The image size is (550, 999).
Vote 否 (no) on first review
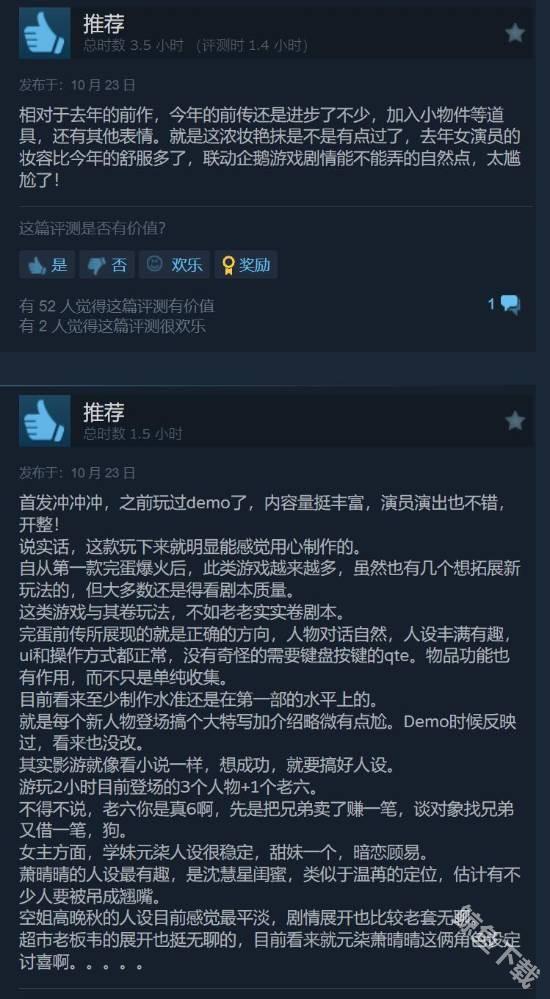[x=107, y=264]
